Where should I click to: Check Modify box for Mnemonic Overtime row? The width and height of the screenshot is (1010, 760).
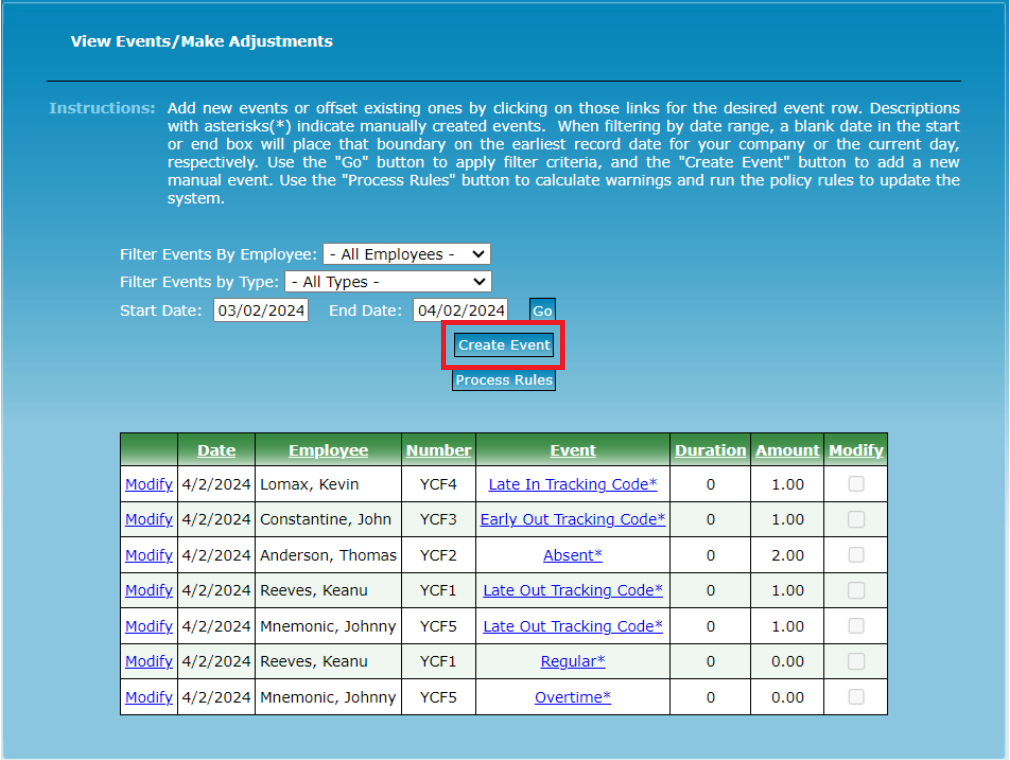coord(856,697)
